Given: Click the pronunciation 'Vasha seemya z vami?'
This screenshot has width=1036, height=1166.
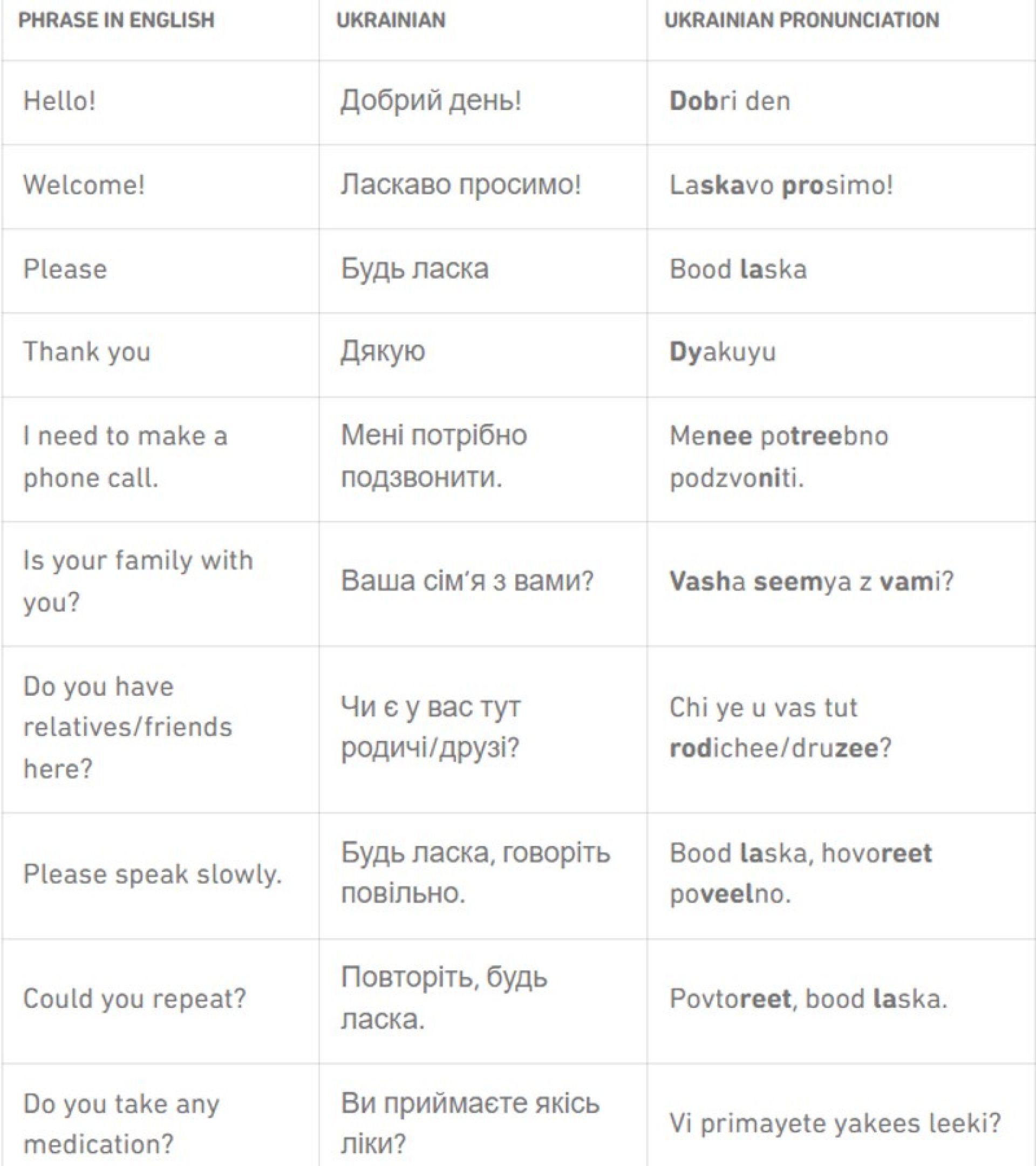Looking at the screenshot, I should tap(812, 582).
